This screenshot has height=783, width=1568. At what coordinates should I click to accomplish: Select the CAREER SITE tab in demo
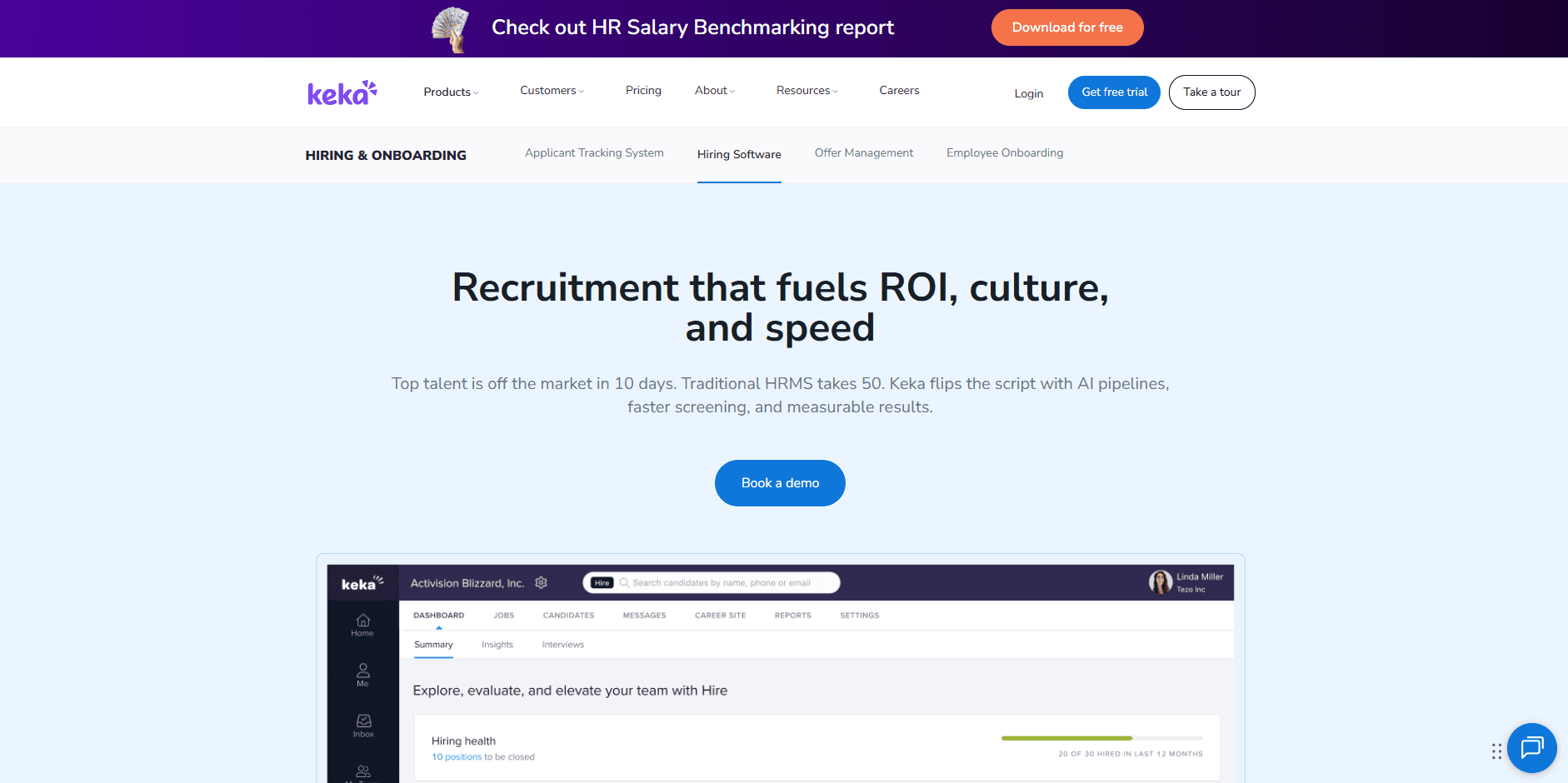pos(721,616)
